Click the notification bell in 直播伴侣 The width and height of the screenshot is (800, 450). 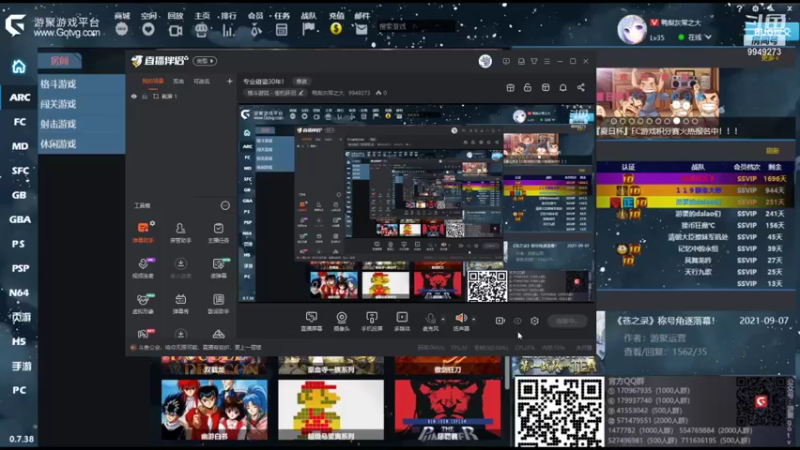563,88
